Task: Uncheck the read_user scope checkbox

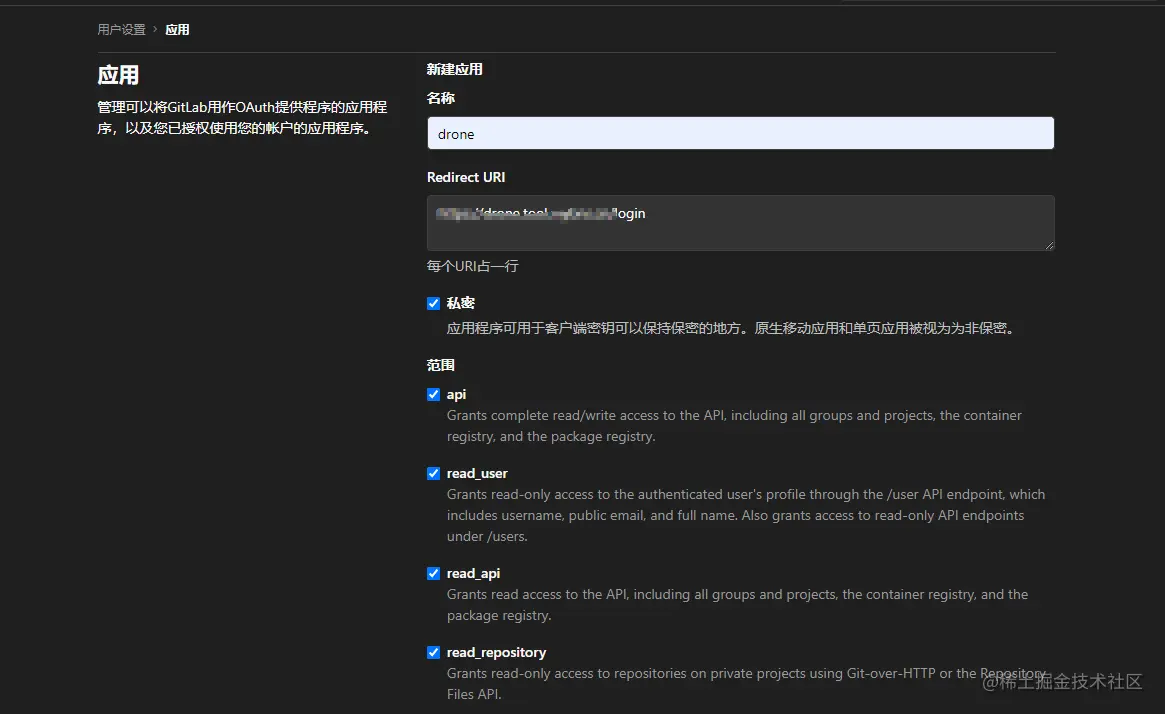Action: [433, 473]
